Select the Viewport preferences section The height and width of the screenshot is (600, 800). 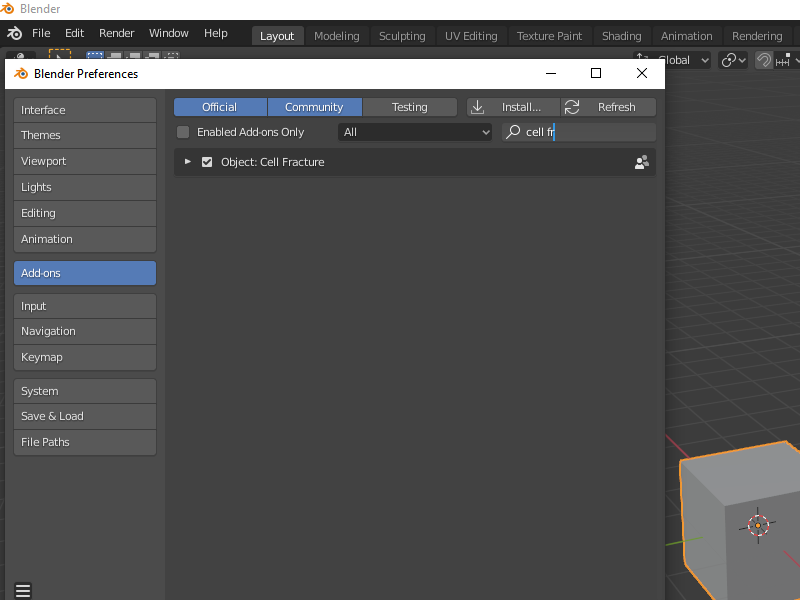pos(85,162)
